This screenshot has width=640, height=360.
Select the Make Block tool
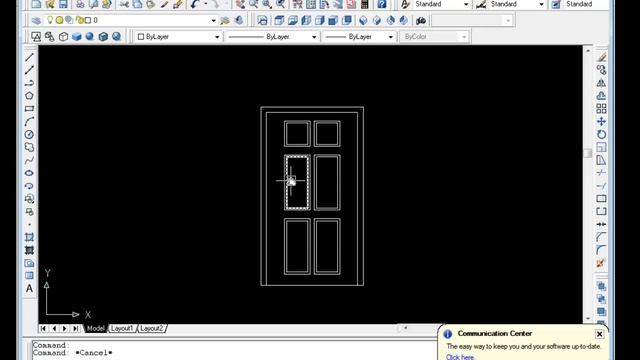[29, 212]
